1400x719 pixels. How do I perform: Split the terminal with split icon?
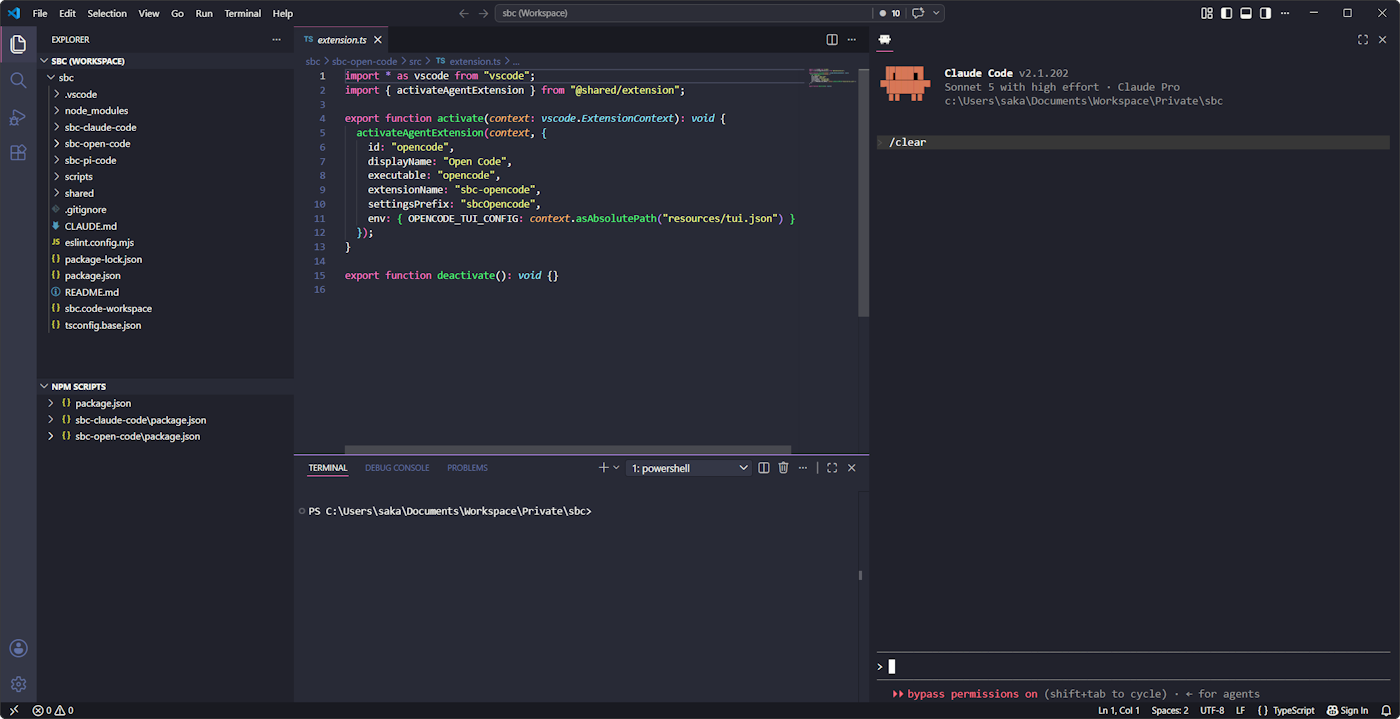(764, 468)
